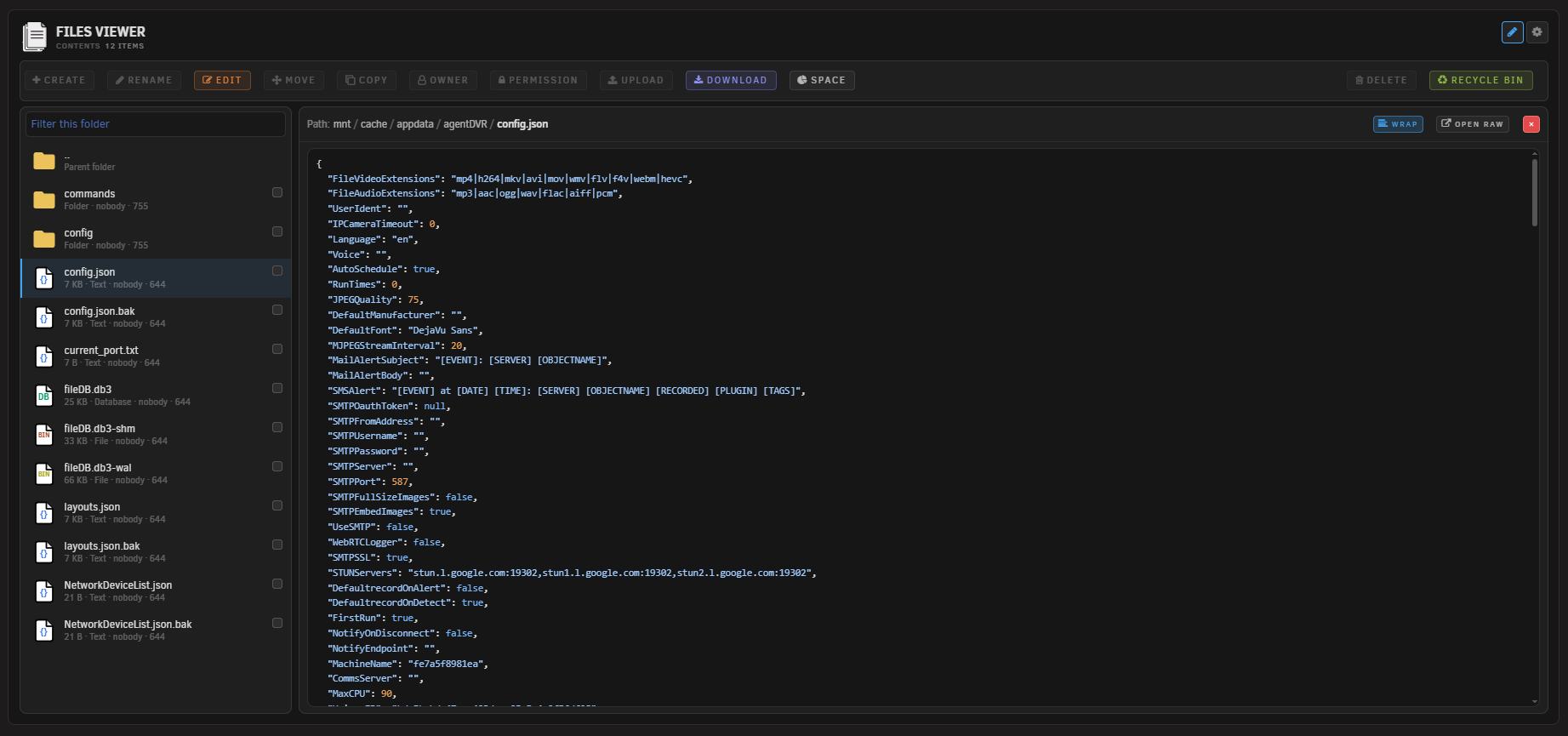Click the Copy button

pyautogui.click(x=366, y=80)
